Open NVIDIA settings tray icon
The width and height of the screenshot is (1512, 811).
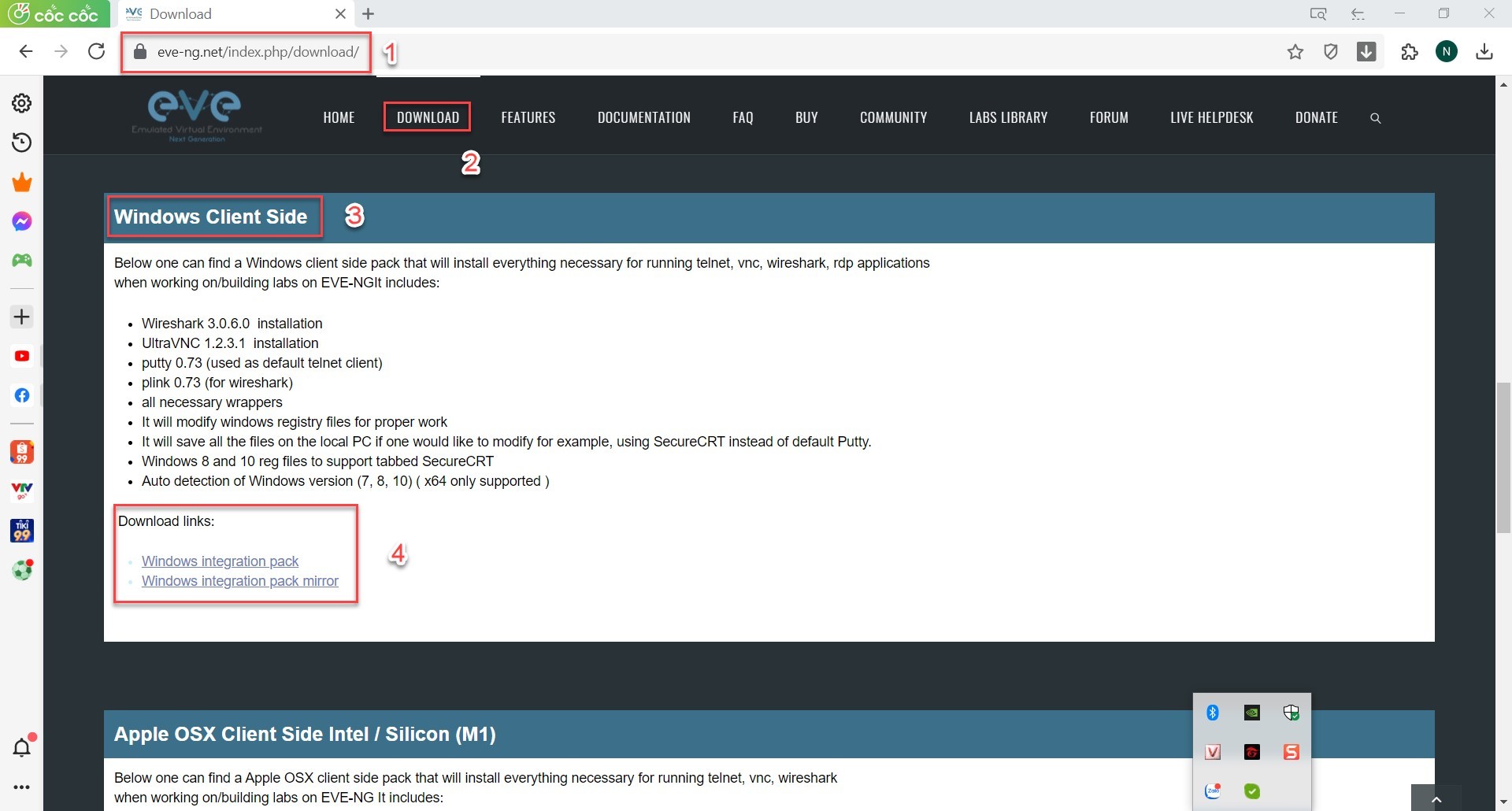(1252, 713)
